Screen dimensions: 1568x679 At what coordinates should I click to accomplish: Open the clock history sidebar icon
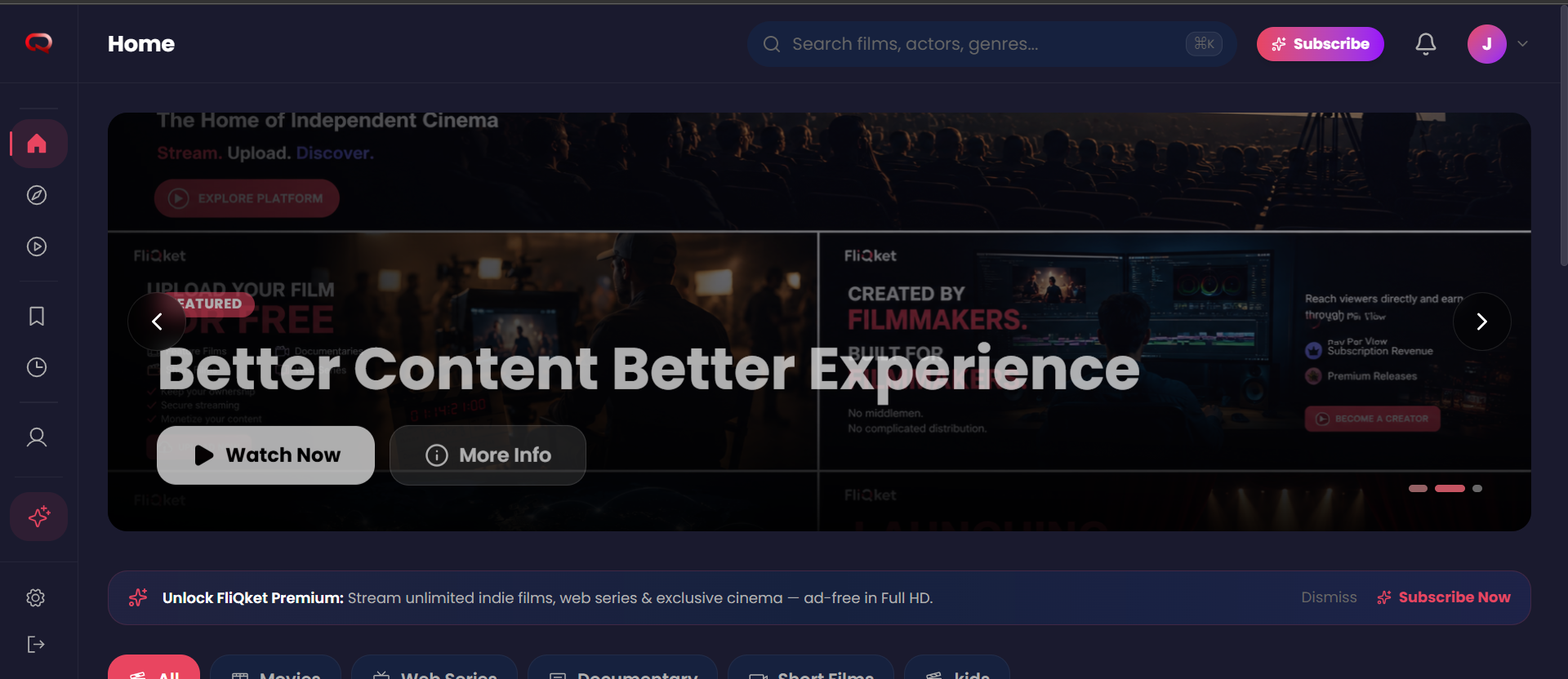tap(37, 367)
